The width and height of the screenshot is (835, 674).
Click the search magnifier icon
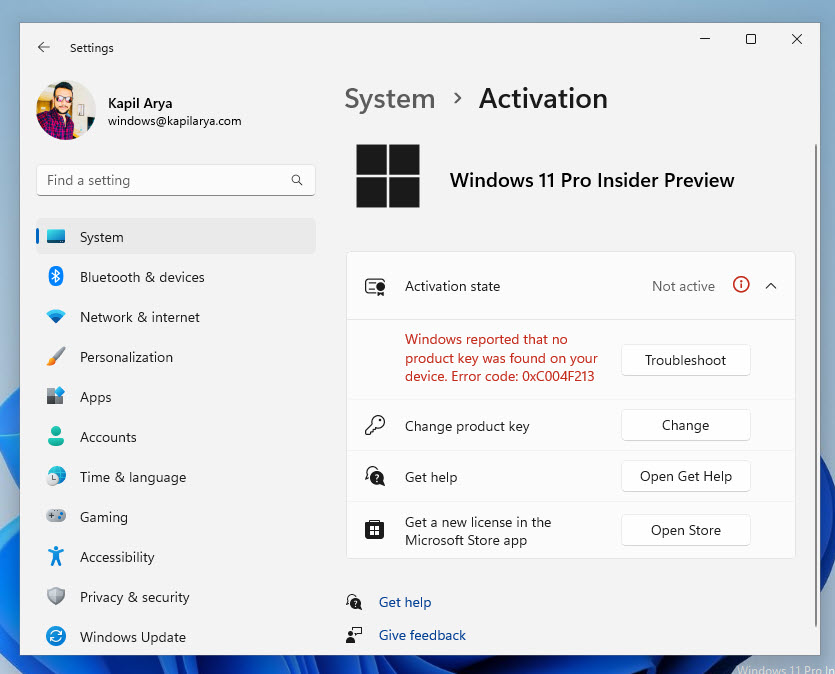tap(297, 180)
